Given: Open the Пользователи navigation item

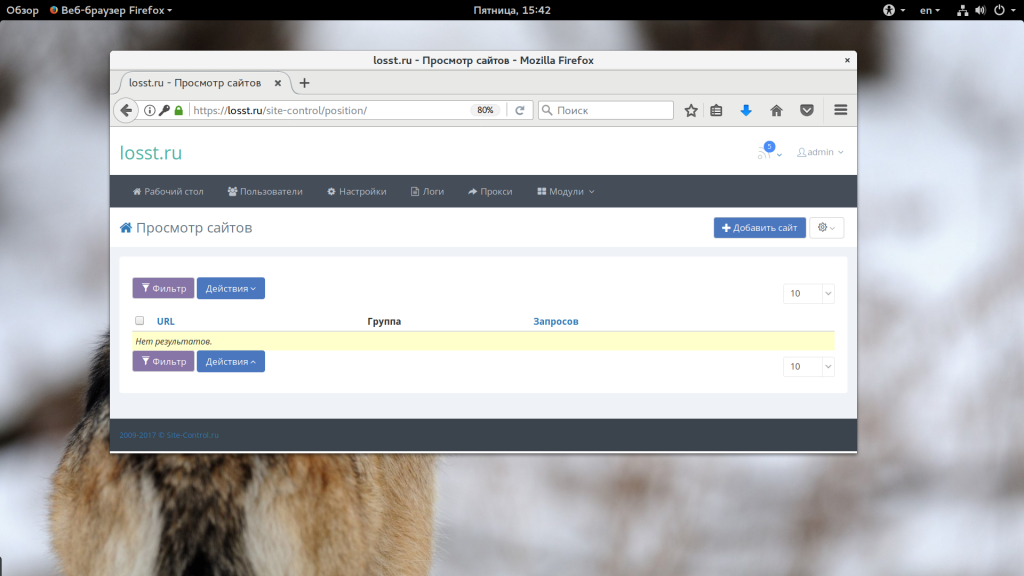Looking at the screenshot, I should click(x=265, y=191).
